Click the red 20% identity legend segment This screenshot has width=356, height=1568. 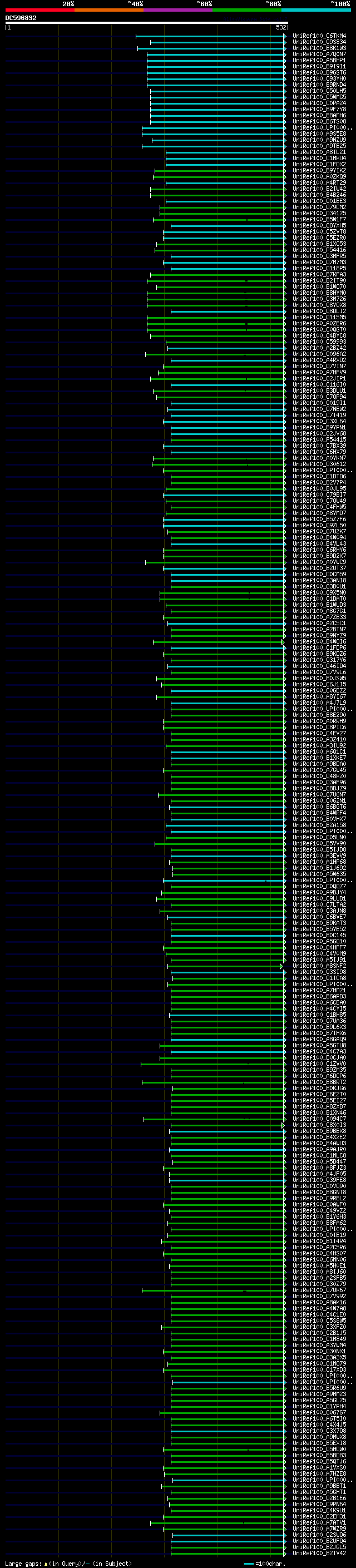39,10
